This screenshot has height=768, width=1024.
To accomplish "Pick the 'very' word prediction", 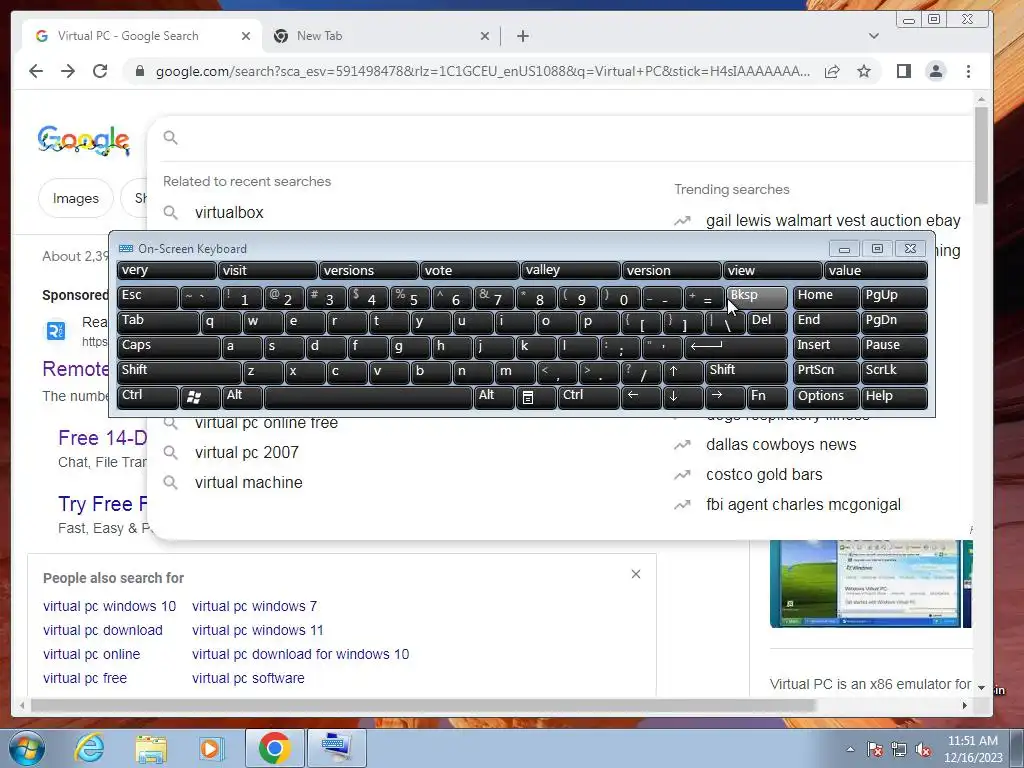I will (x=166, y=270).
